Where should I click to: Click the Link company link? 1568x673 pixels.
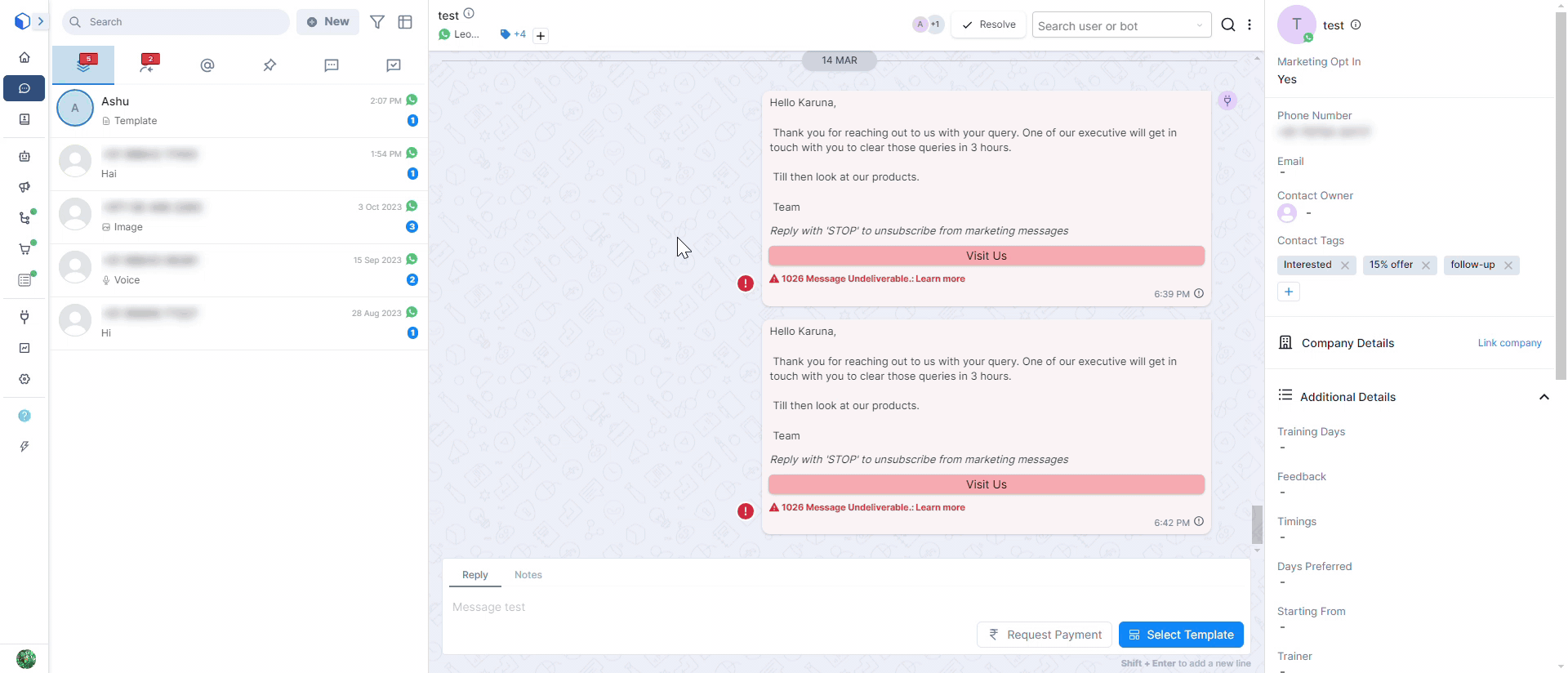1509,343
